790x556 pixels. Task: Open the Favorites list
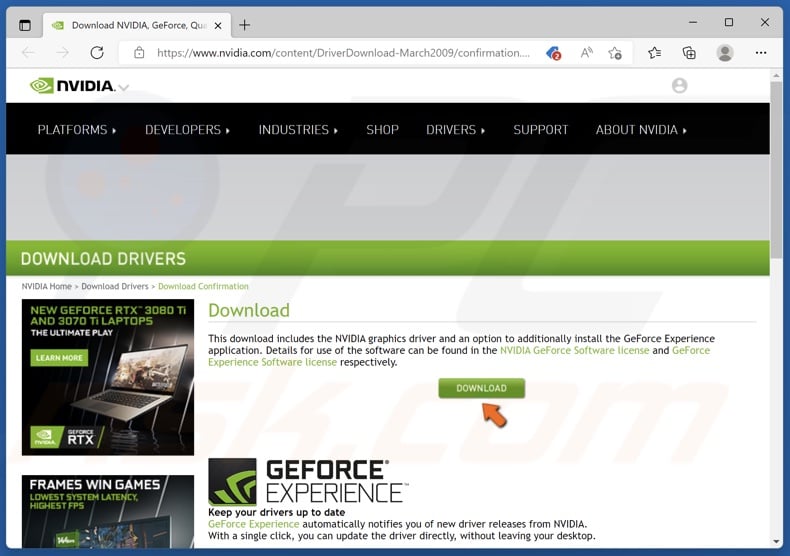654,53
